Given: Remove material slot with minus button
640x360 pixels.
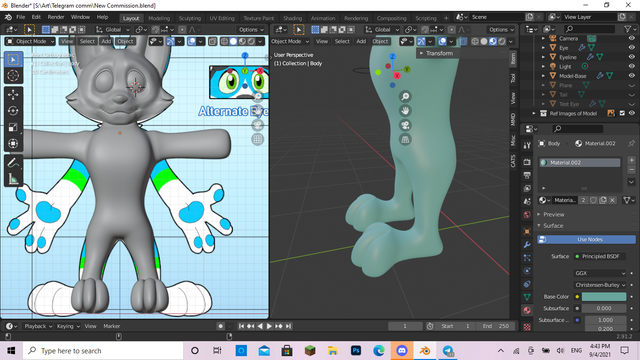Looking at the screenshot, I should tap(631, 169).
